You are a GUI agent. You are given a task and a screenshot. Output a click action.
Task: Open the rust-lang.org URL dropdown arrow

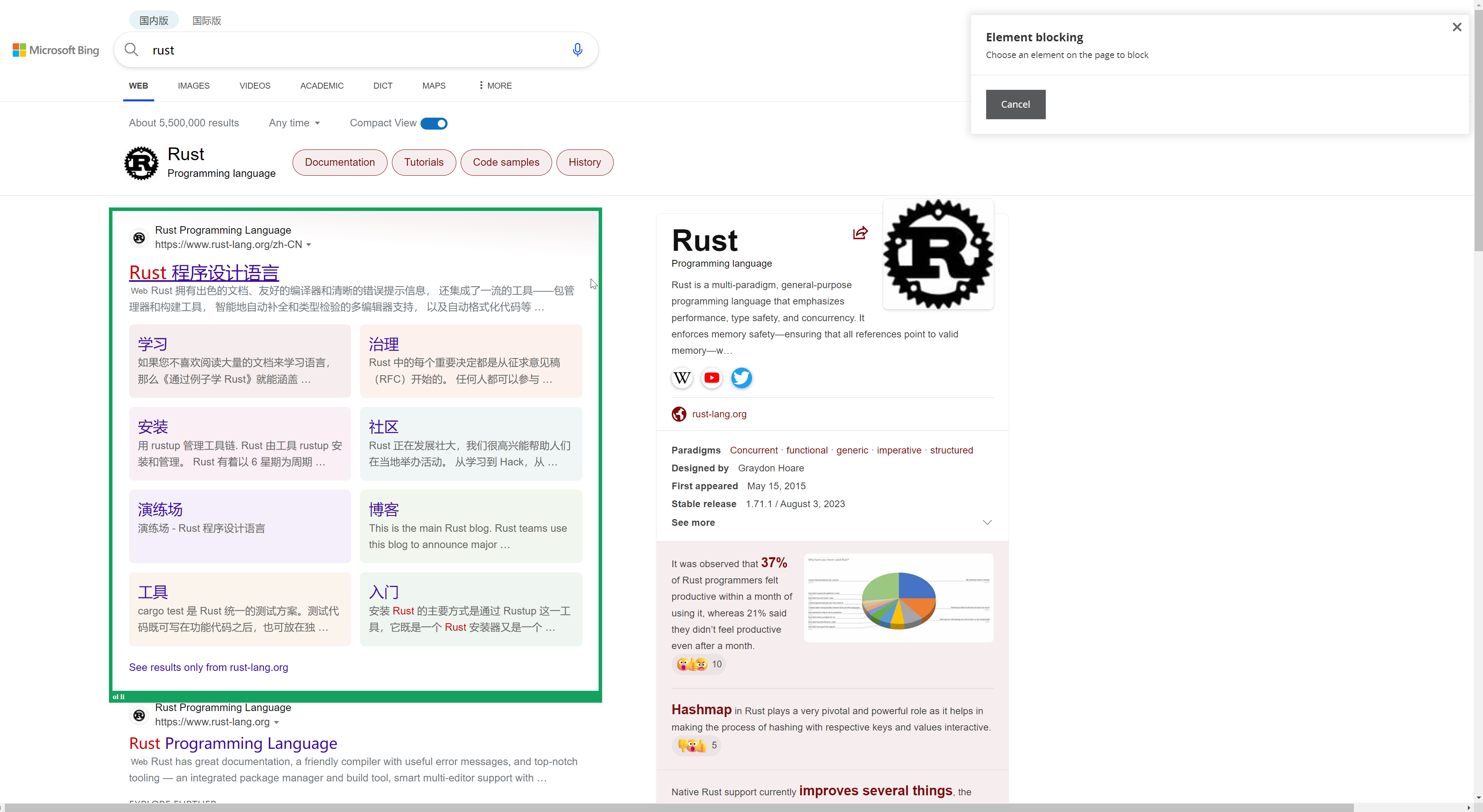tap(310, 244)
